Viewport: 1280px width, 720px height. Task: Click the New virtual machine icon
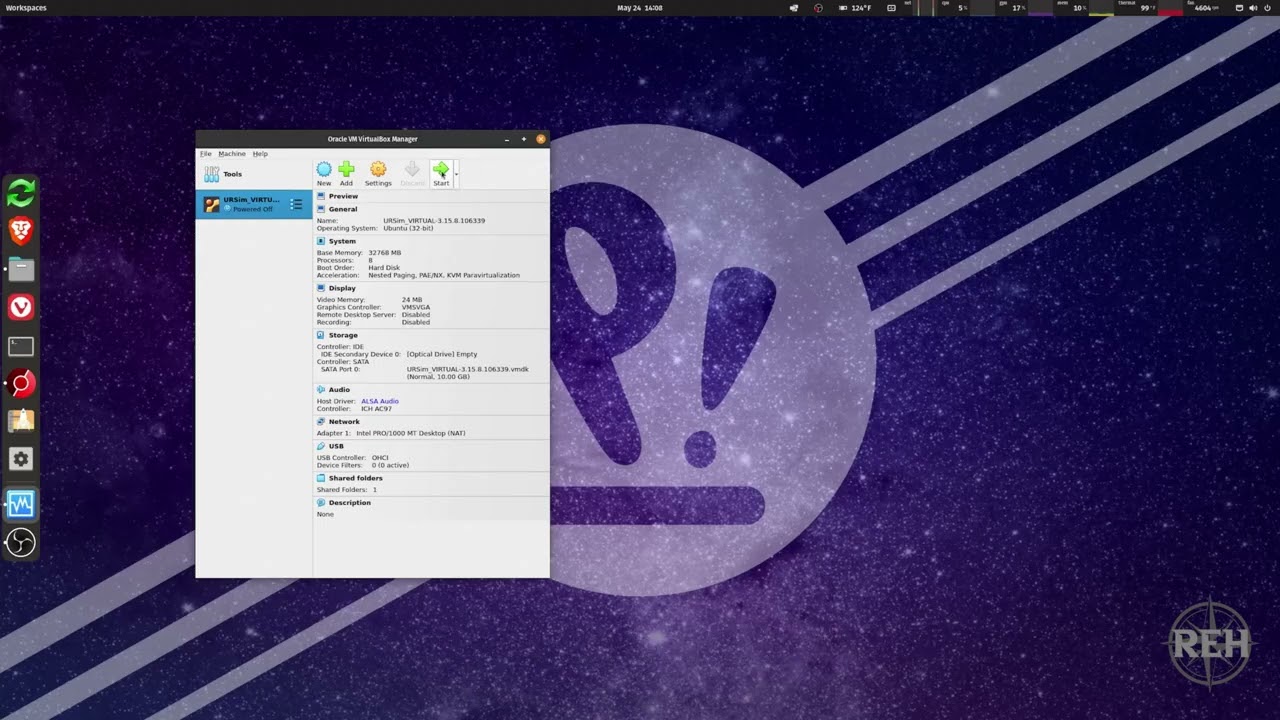pos(324,170)
